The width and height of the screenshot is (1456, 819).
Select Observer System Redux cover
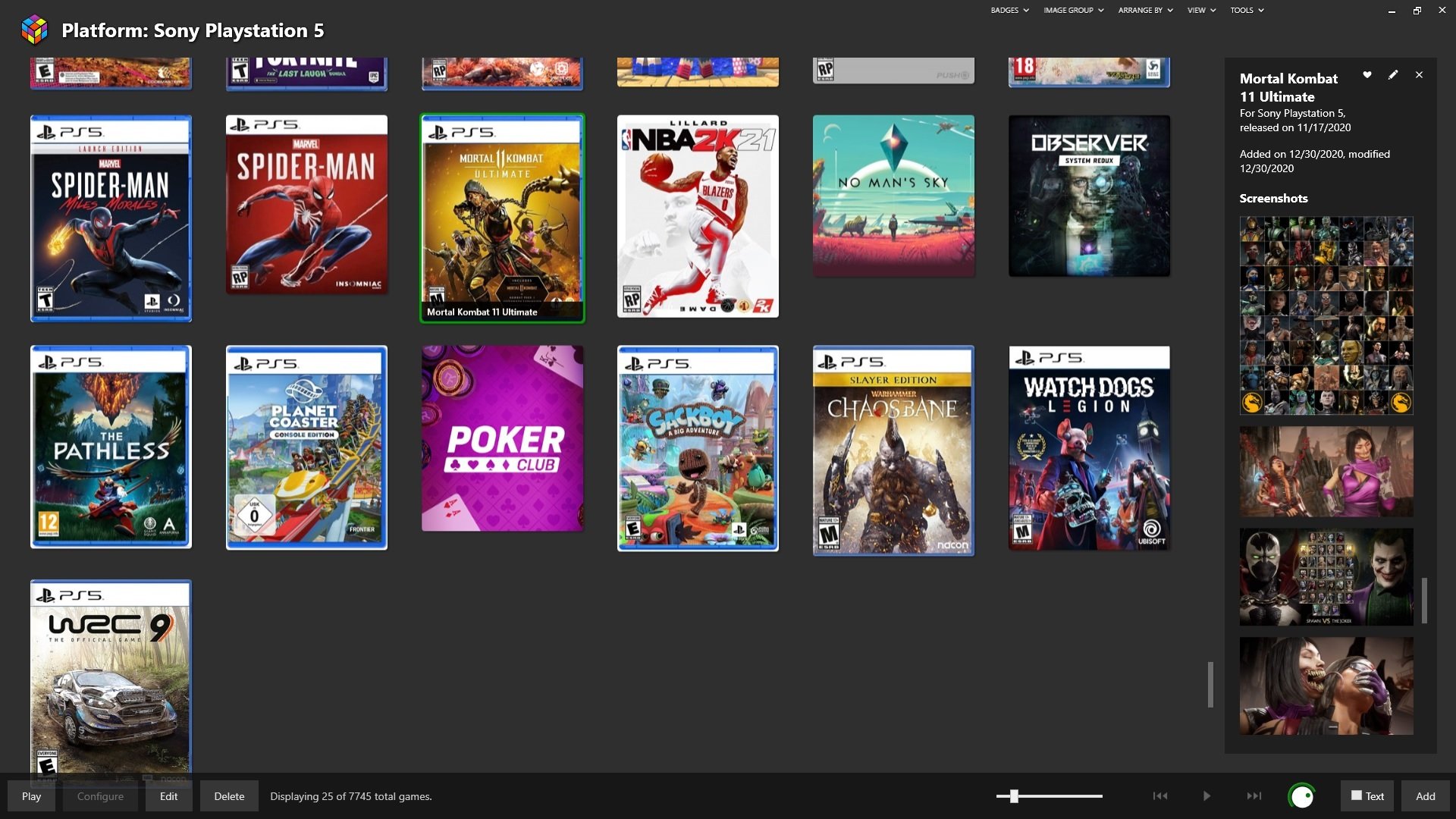(x=1089, y=196)
